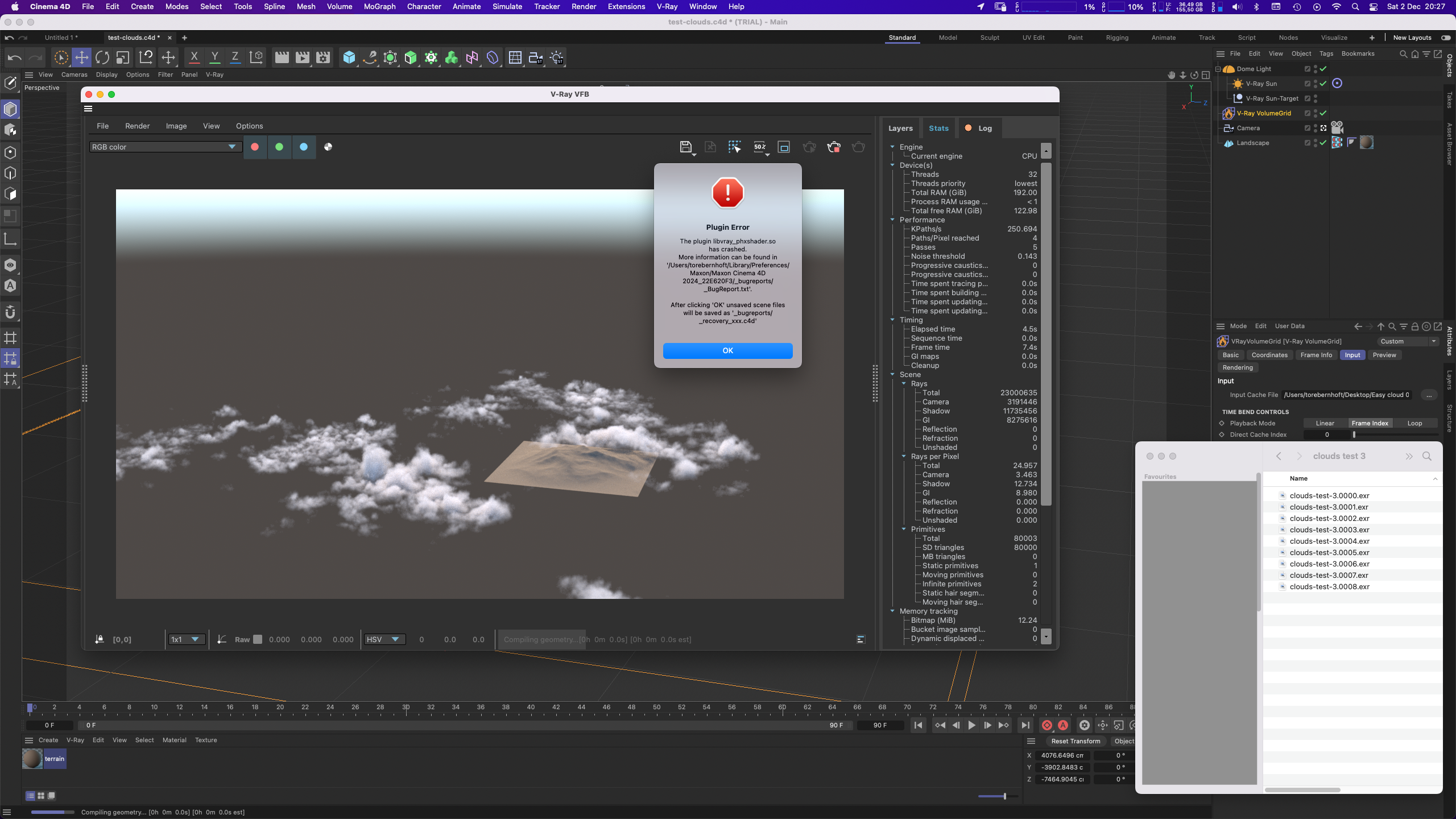Select the Move tool in toolbar

click(81, 57)
